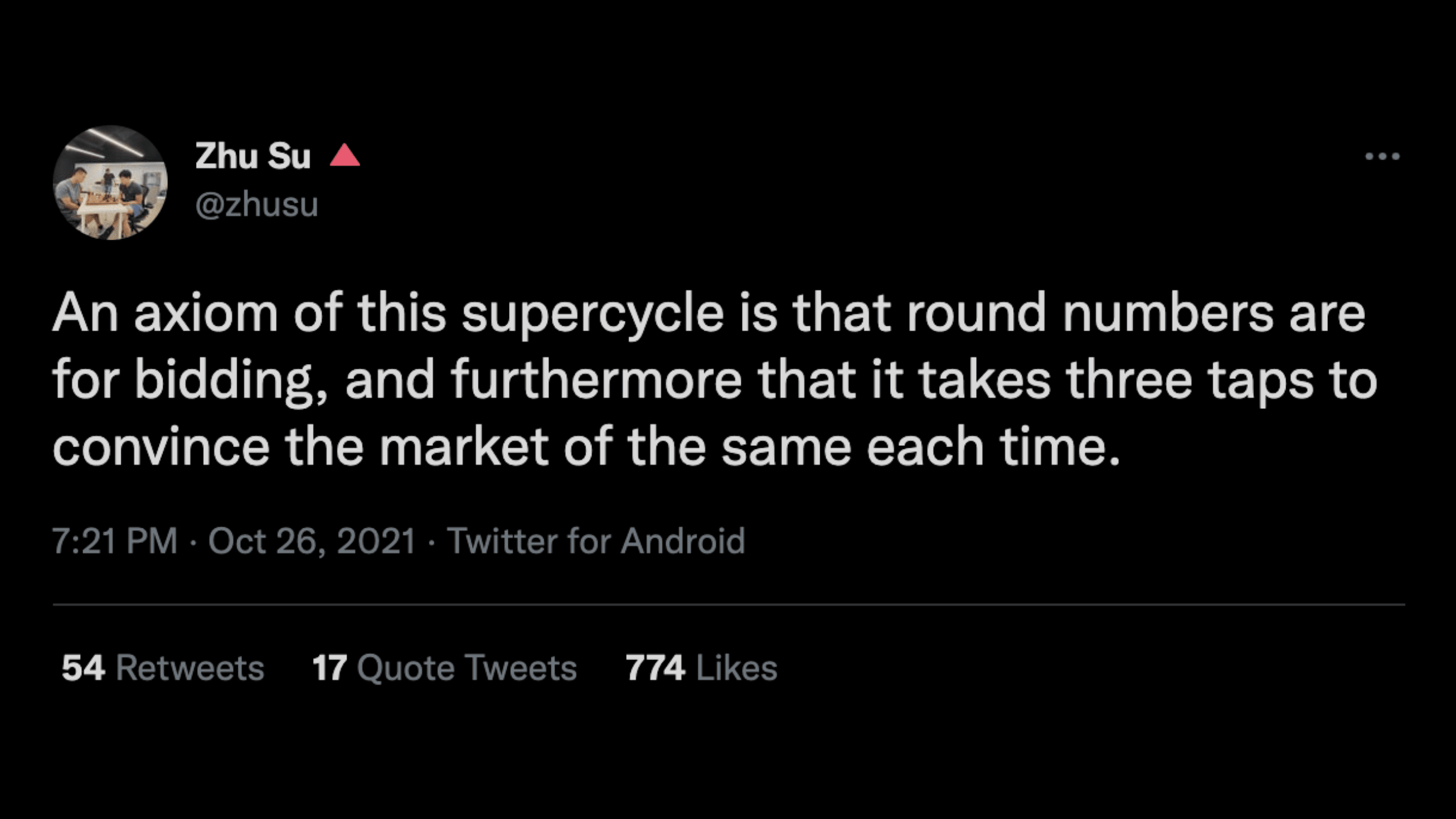Show who gave the 774 Likes
This screenshot has height=819, width=1456.
[701, 668]
